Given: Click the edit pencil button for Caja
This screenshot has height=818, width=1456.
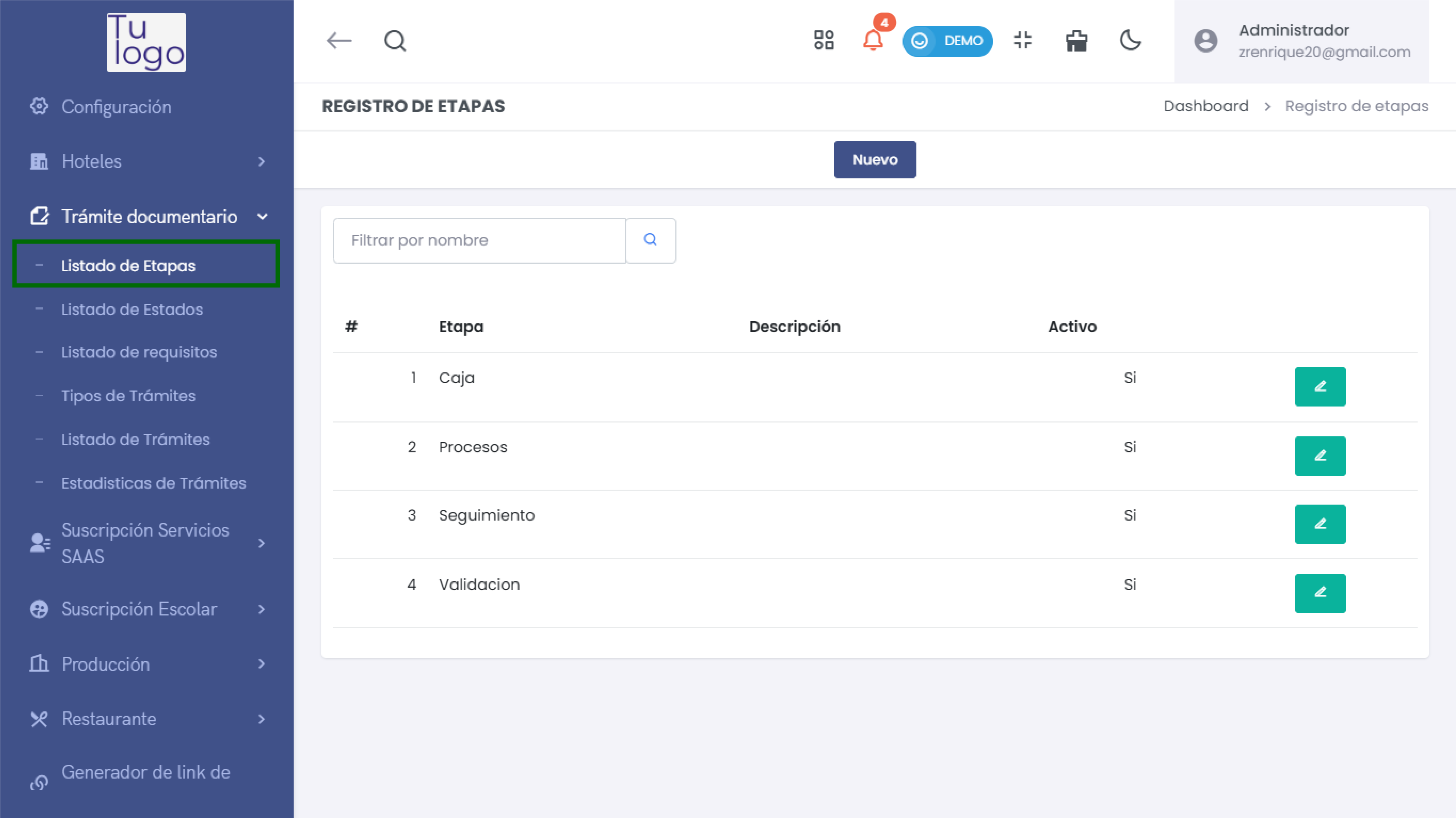Looking at the screenshot, I should [x=1320, y=386].
